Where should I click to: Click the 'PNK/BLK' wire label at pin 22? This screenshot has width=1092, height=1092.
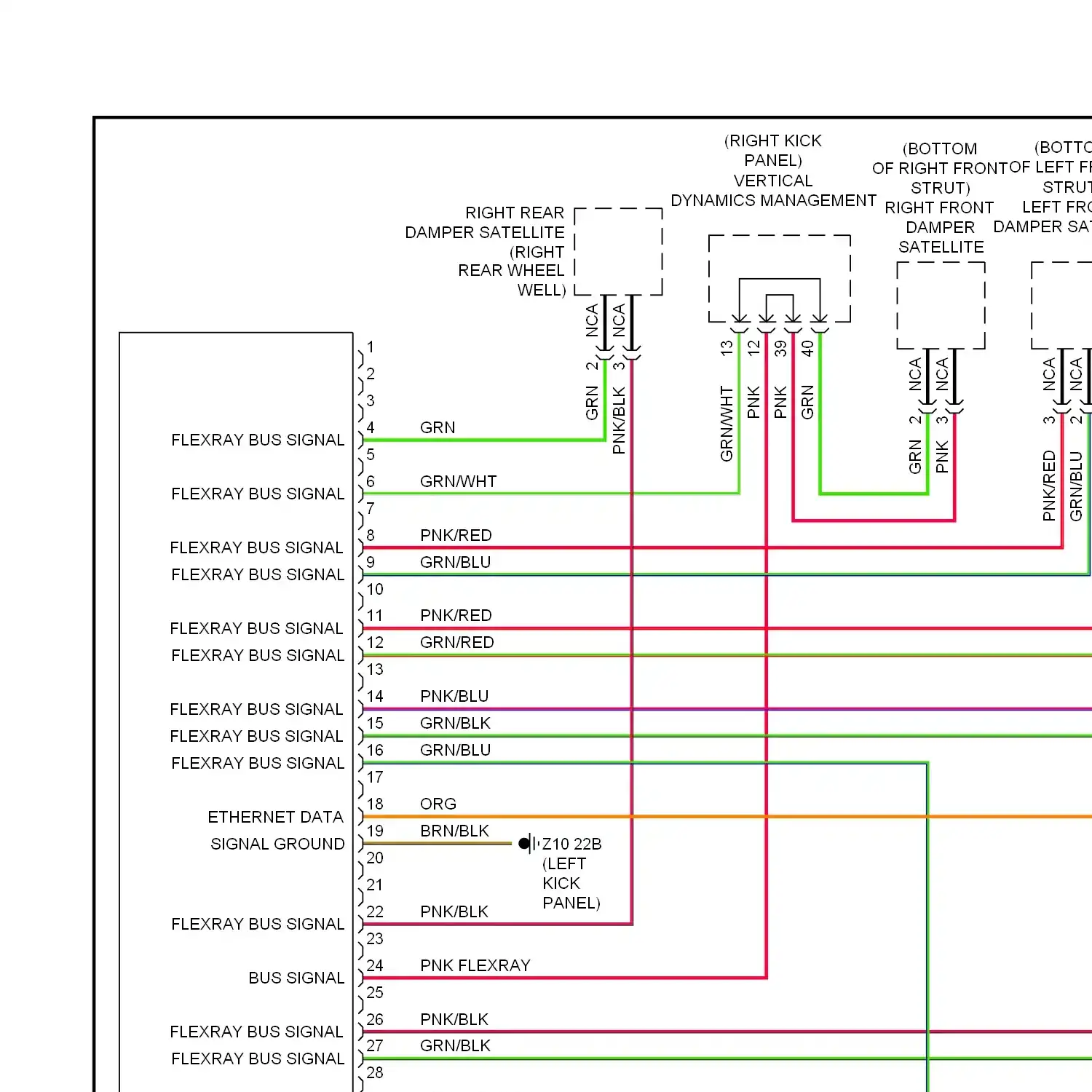(454, 911)
